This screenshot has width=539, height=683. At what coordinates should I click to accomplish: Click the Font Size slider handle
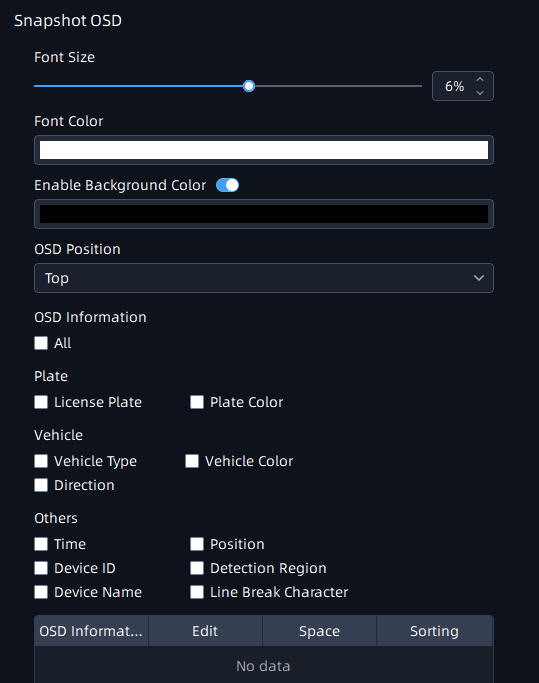(x=249, y=86)
